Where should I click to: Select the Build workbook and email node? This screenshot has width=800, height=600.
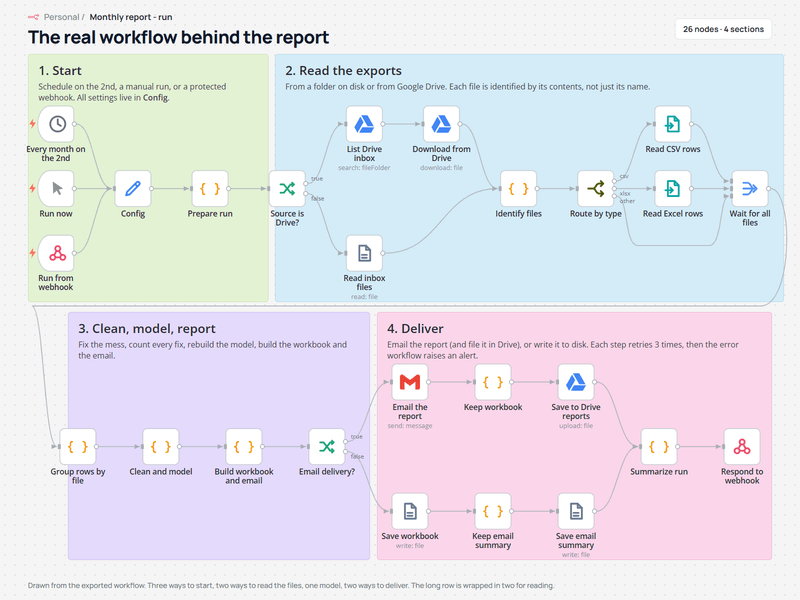tap(244, 446)
